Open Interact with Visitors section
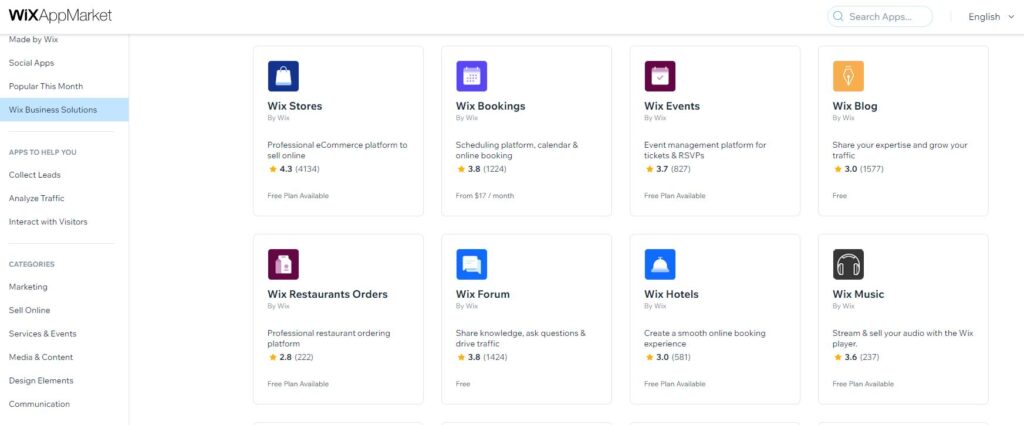The height and width of the screenshot is (425, 1024). (48, 222)
